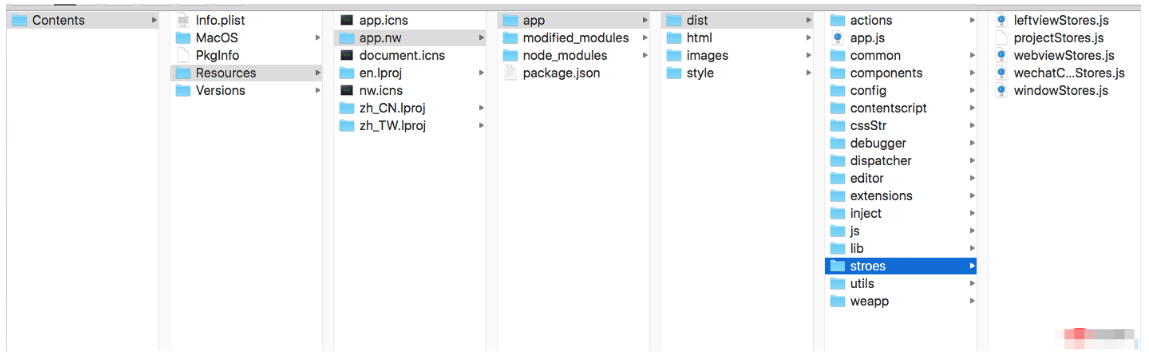
Task: Select the folder name components
Action: coord(886,73)
